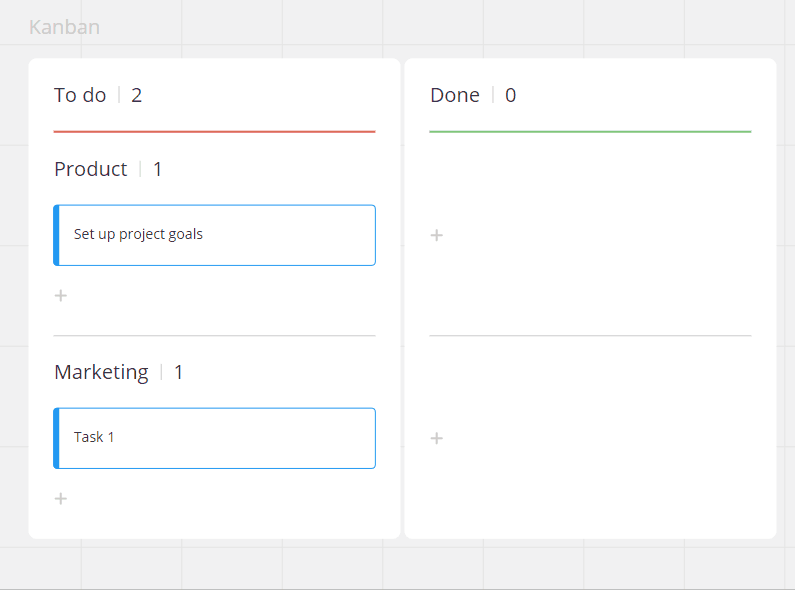Viewport: 795px width, 590px height.
Task: Click the To do card count "2"
Action: 137,96
